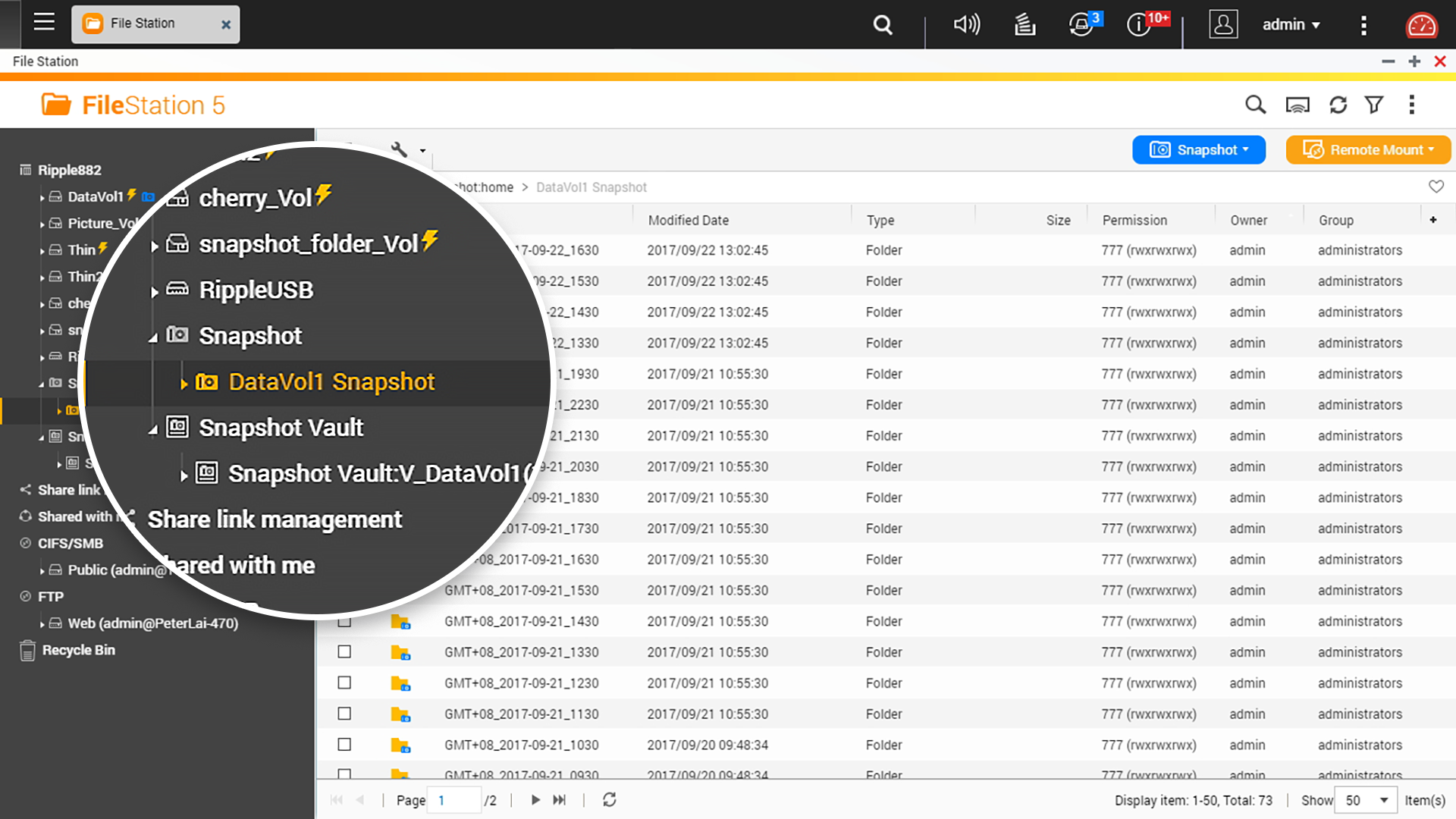
Task: Open the network media player icon
Action: [1298, 105]
